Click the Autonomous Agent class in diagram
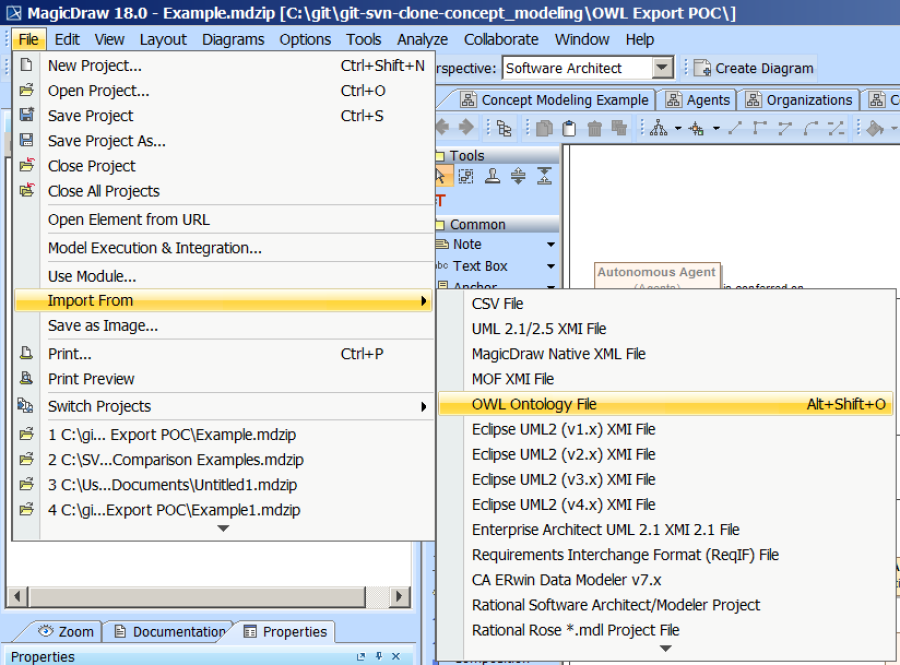900x665 pixels. tap(657, 276)
